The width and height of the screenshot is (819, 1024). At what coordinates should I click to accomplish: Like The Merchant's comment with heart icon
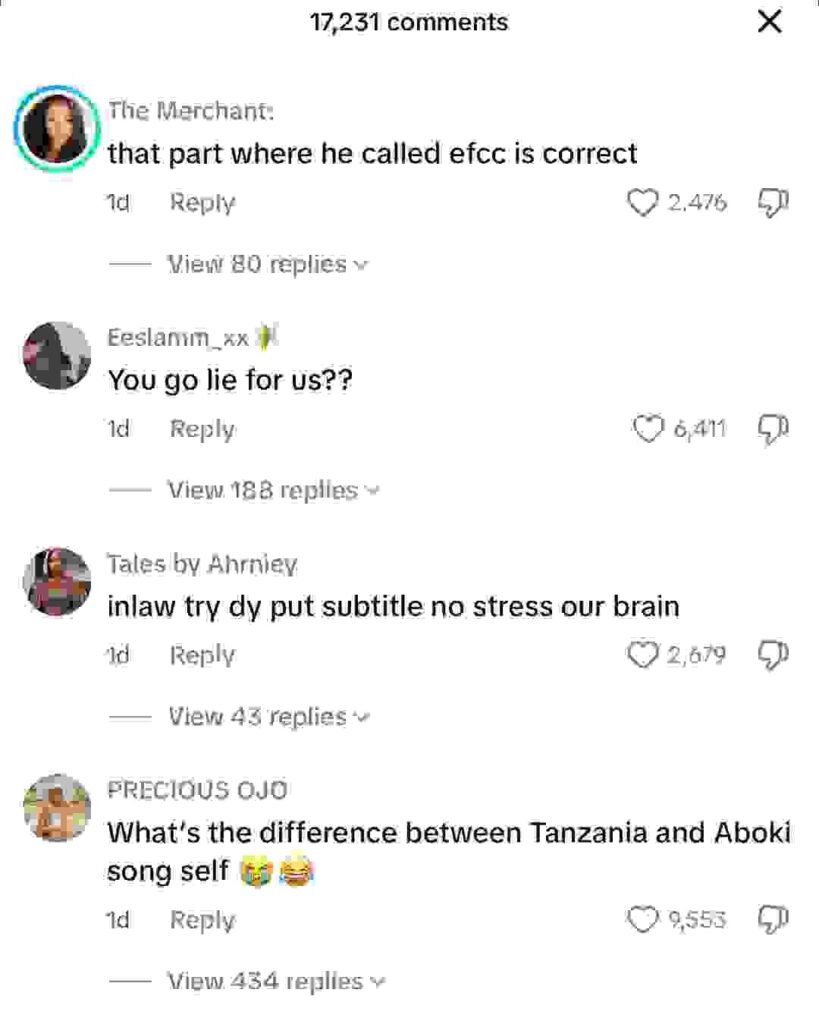coord(640,204)
